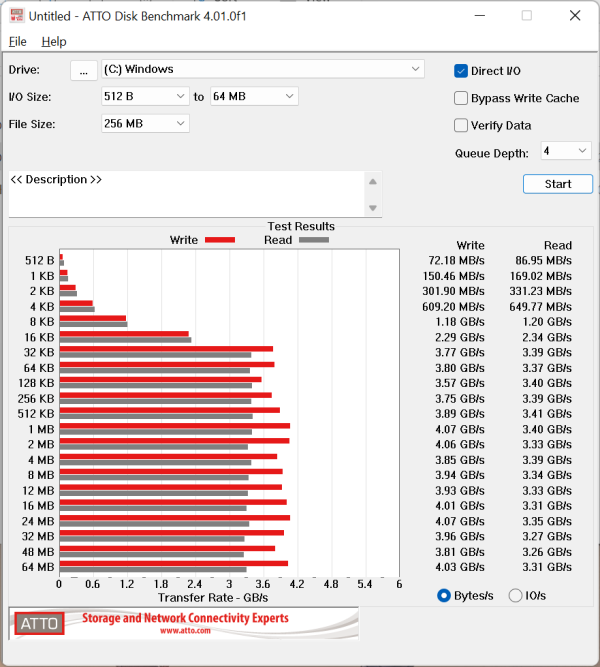Image resolution: width=600 pixels, height=667 pixels.
Task: Click the 72.18 MB/s write value
Action: pos(456,261)
